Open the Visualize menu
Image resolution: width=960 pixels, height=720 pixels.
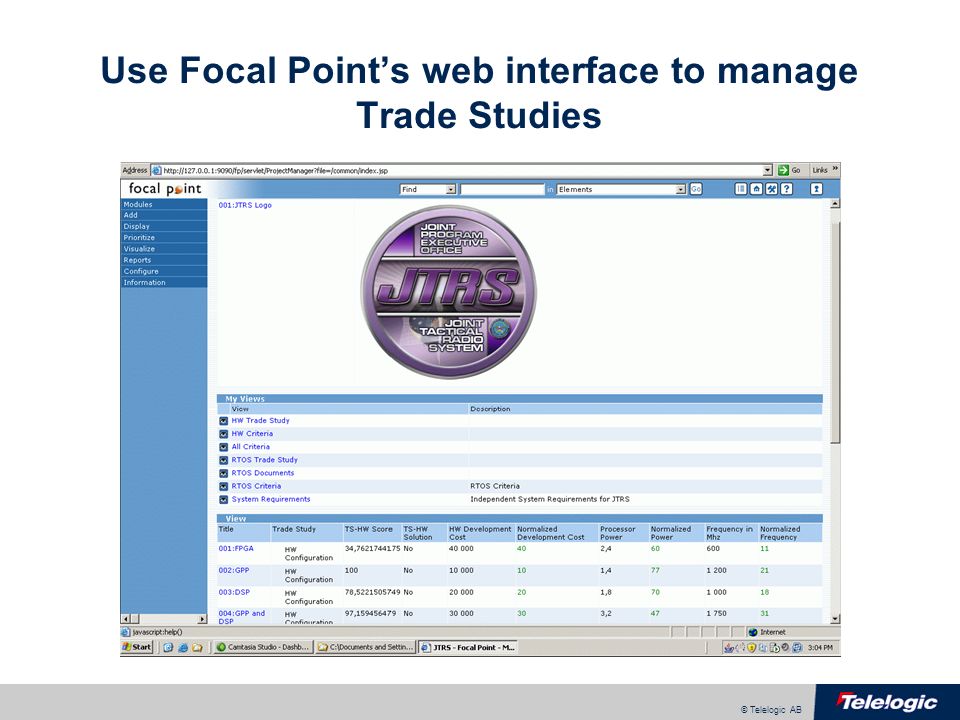(x=164, y=249)
